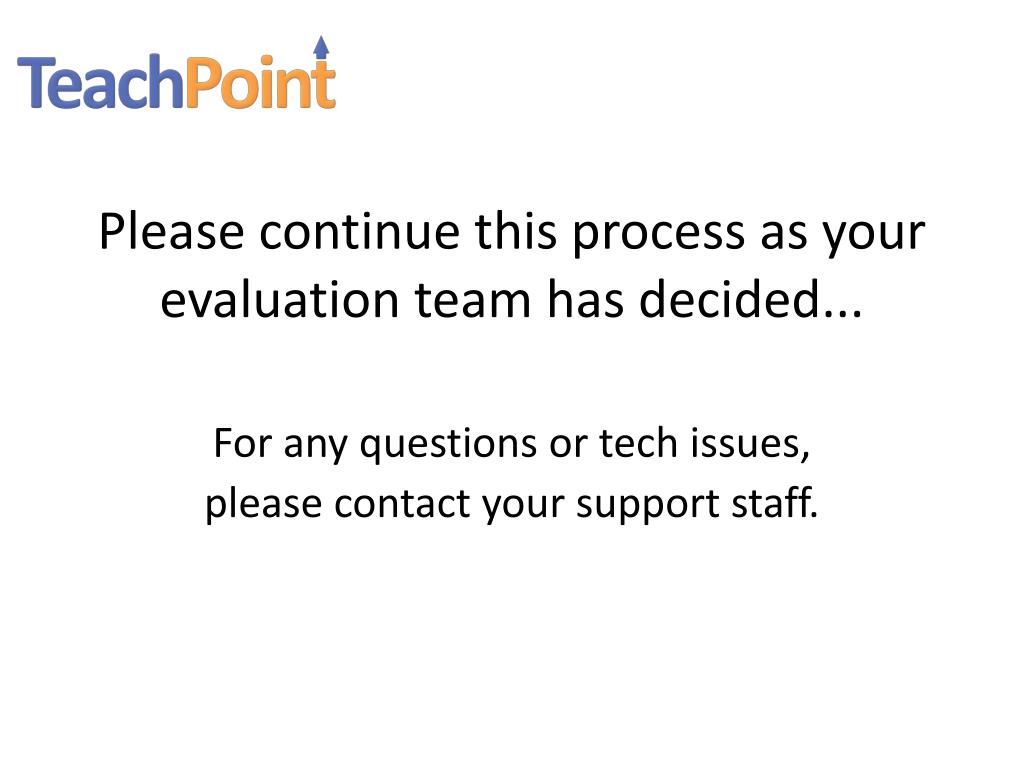Click the text "please contact your support staff."
This screenshot has height=768, width=1024.
pyautogui.click(x=512, y=504)
